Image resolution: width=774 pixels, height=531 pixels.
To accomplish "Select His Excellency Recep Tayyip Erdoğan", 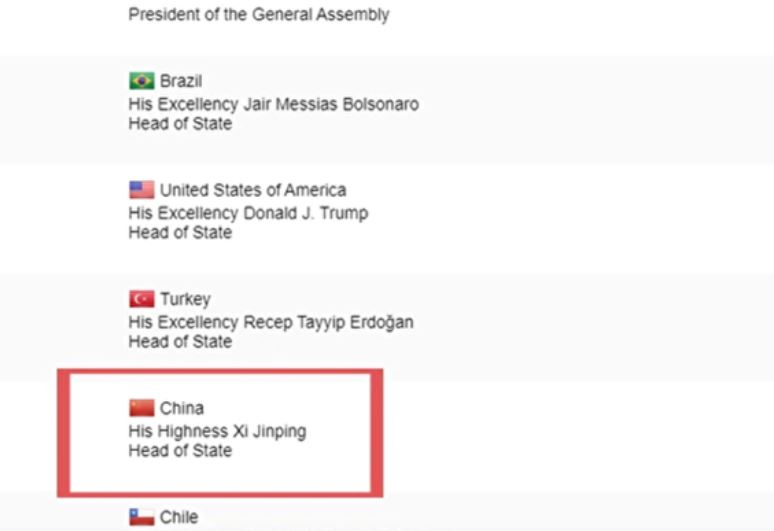I will tap(271, 322).
